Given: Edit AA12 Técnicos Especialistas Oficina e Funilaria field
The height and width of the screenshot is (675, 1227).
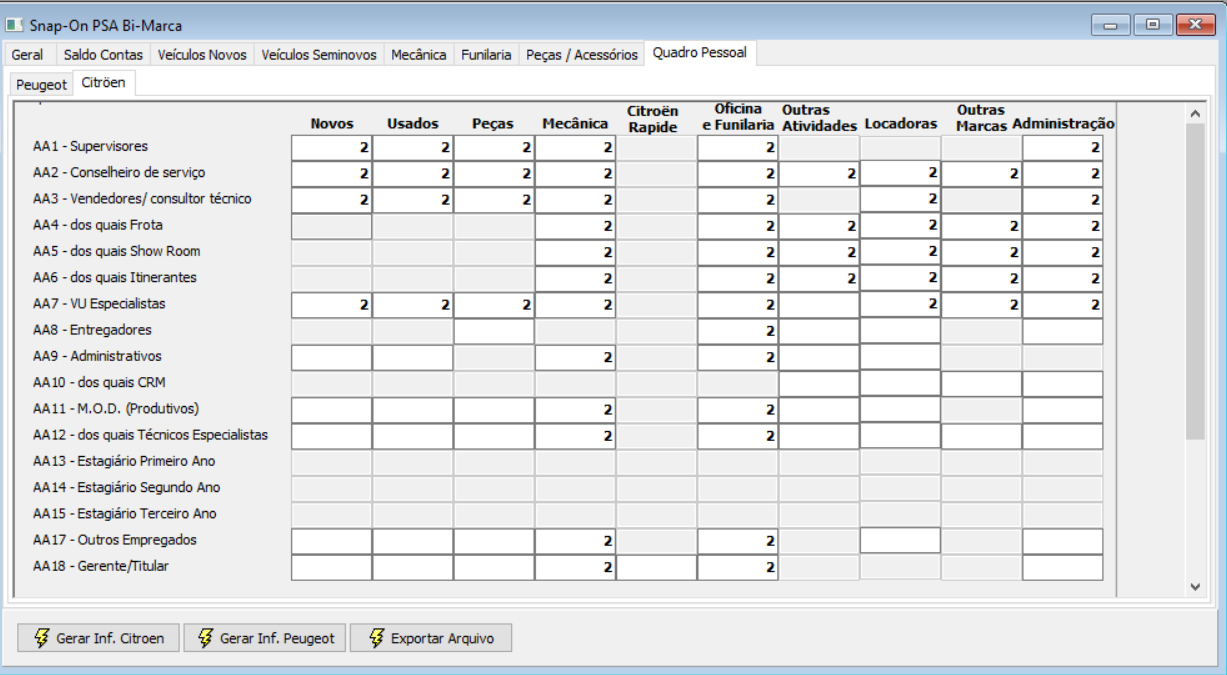Looking at the screenshot, I should pos(737,436).
